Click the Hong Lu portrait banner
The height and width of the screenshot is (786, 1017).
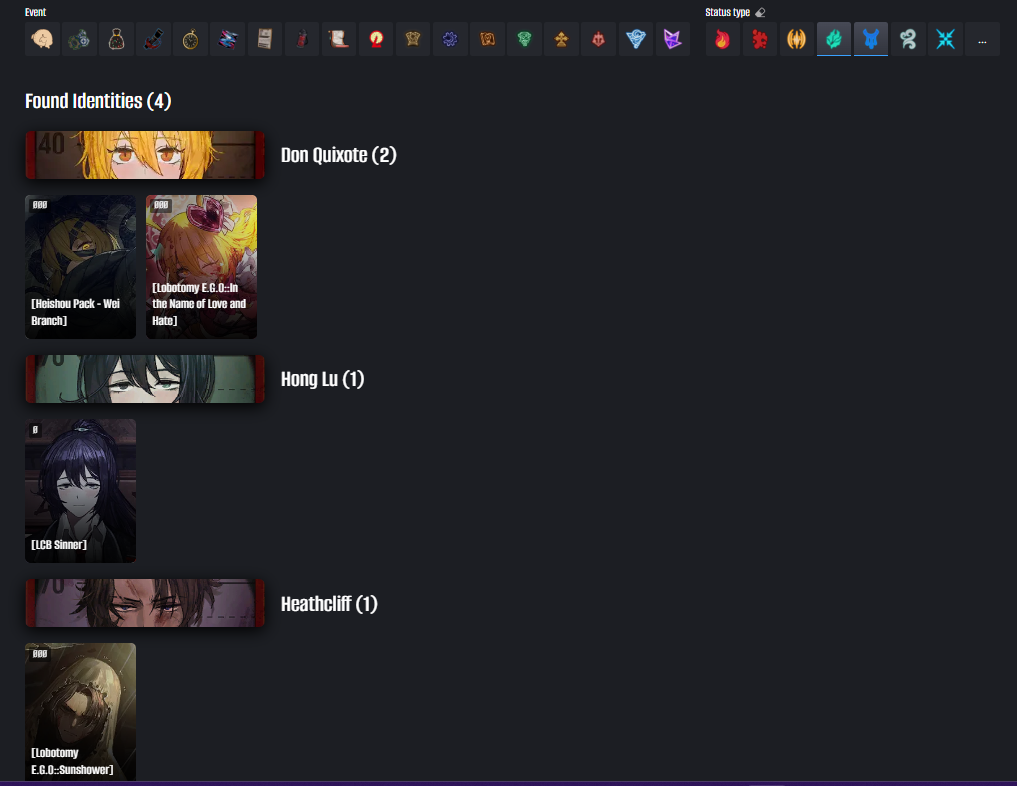click(x=145, y=379)
